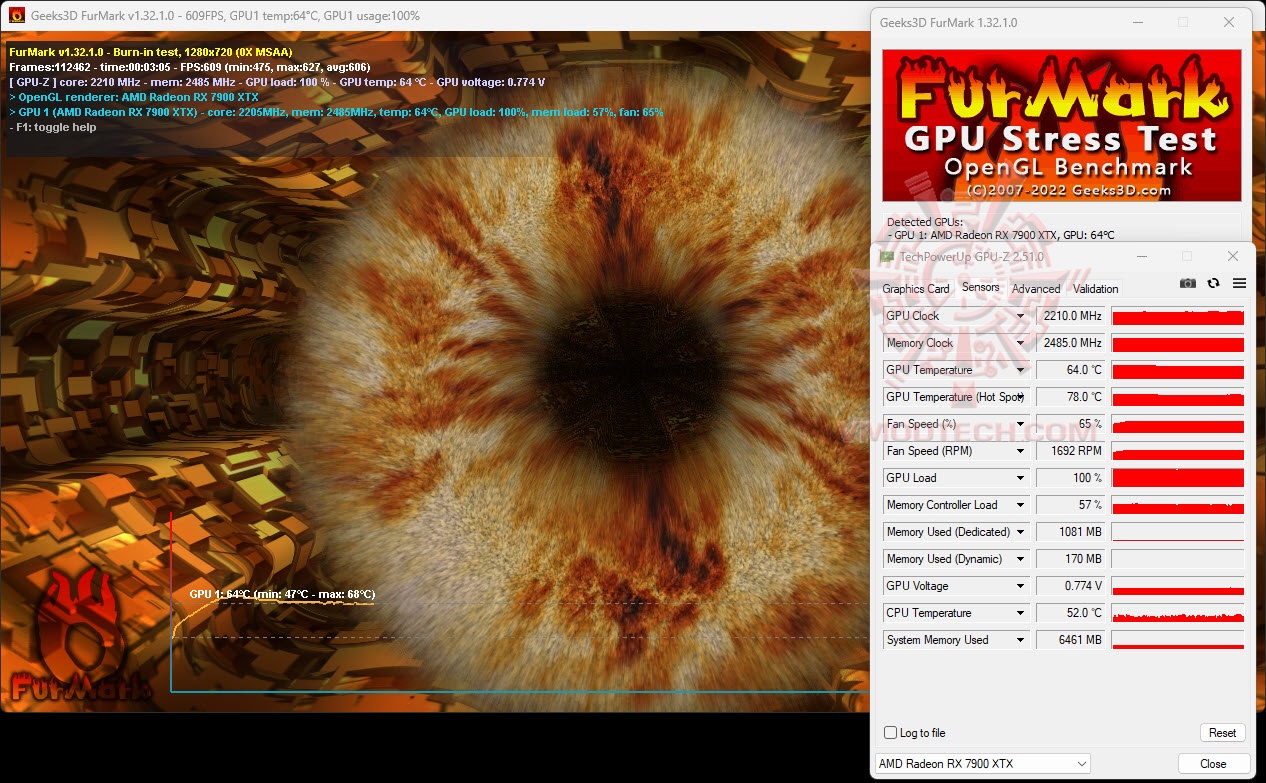Open the Fan Speed (%) dropdown
Screen dimensions: 1266x783
click(1020, 424)
